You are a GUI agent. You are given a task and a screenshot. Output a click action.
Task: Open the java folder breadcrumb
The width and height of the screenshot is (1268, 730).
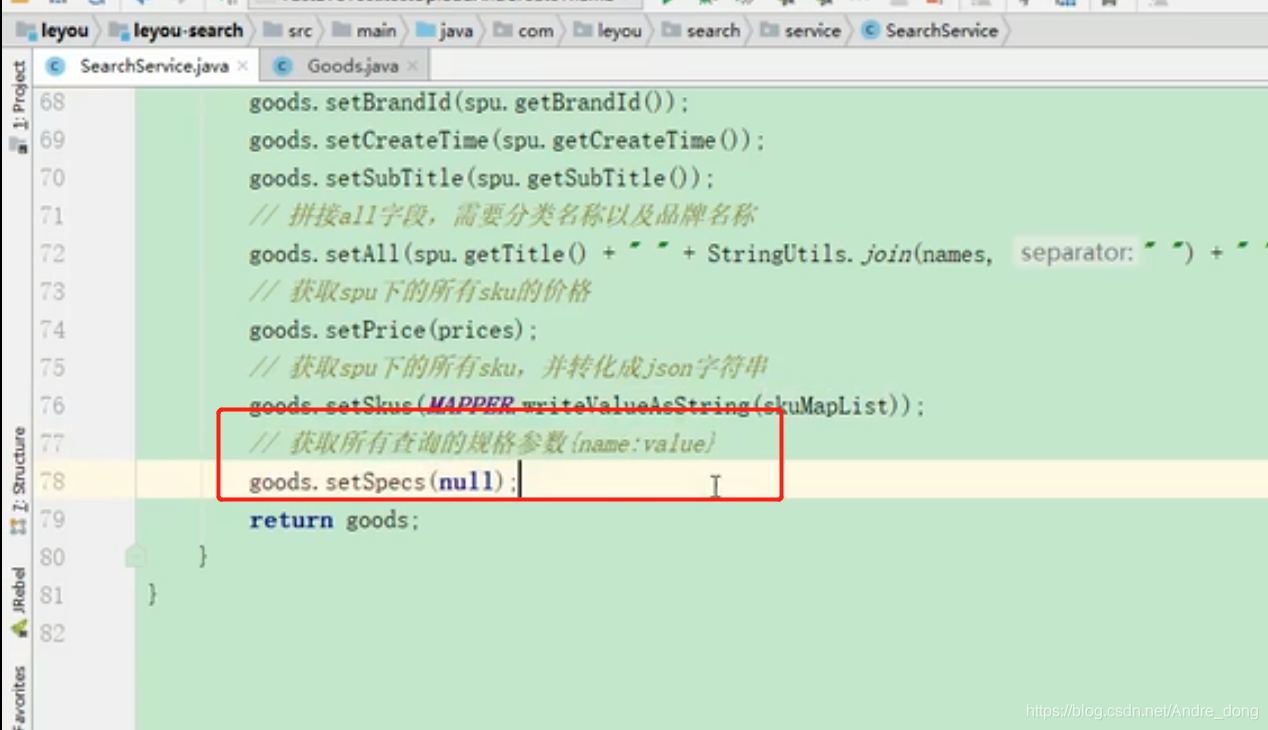click(x=445, y=31)
